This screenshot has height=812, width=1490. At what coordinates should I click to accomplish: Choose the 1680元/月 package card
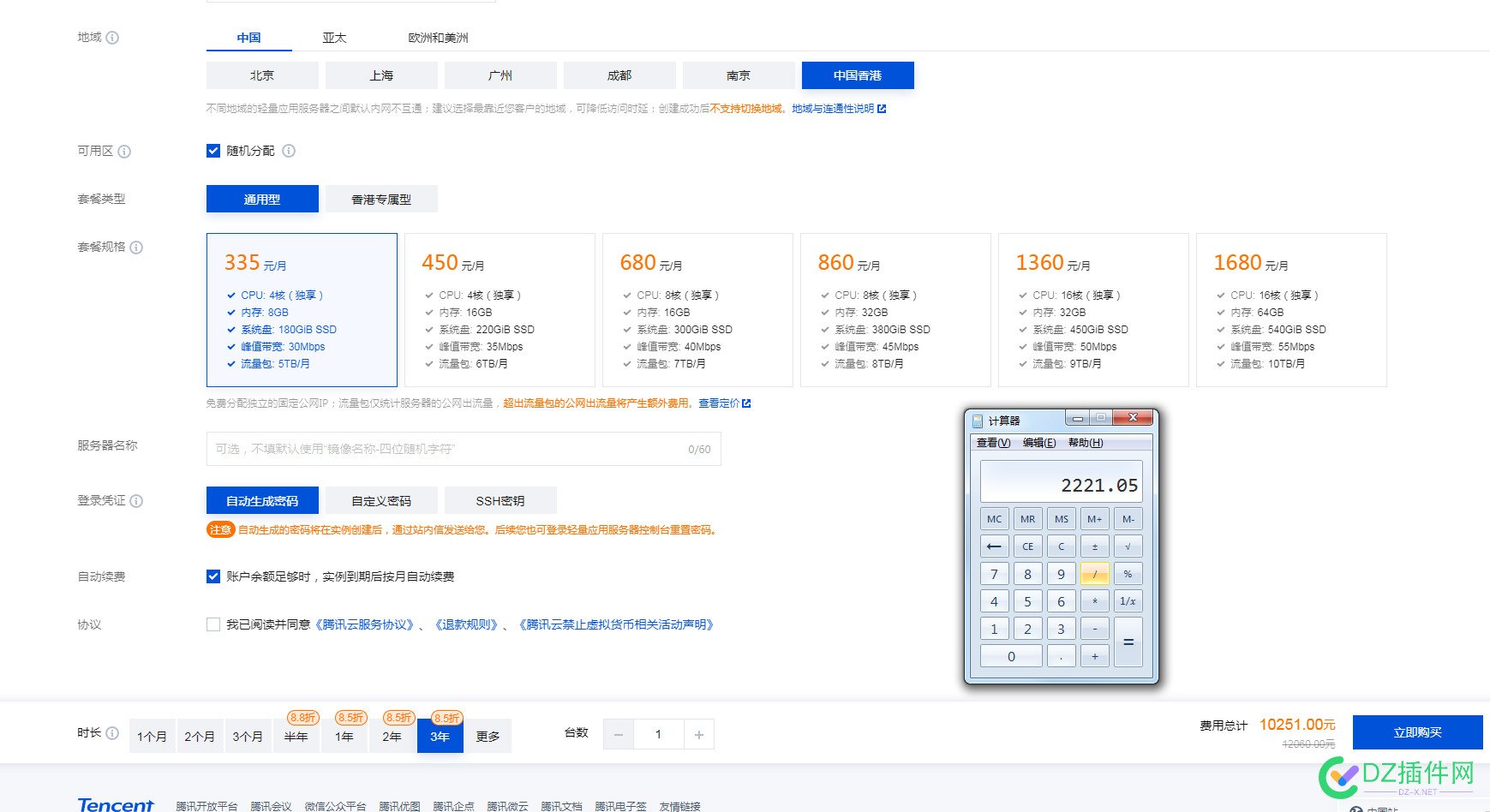tap(1291, 310)
